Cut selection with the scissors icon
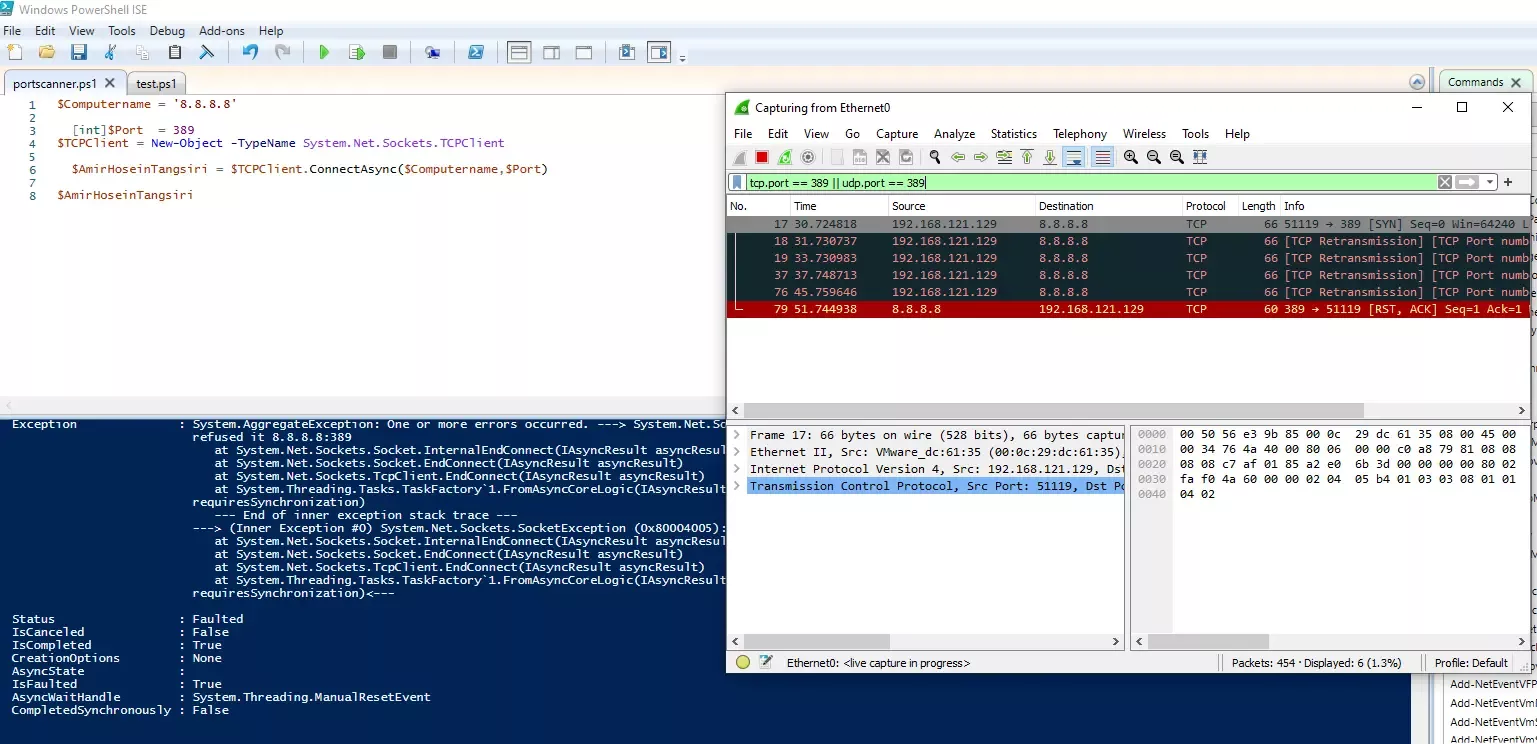Image resolution: width=1537 pixels, height=744 pixels. tap(110, 52)
